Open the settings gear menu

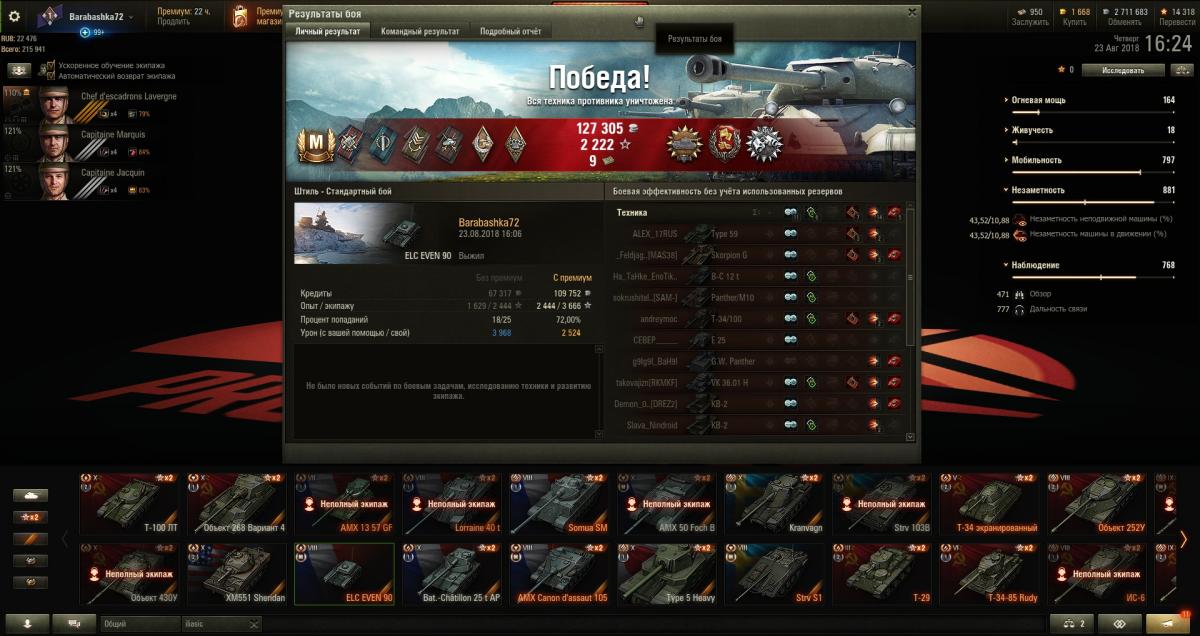coord(14,16)
